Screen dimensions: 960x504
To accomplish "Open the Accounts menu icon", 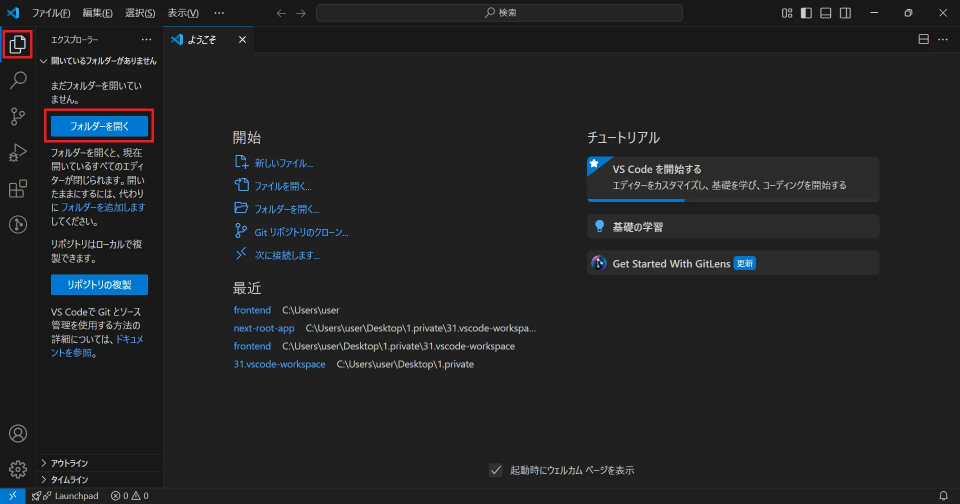I will pos(18,434).
